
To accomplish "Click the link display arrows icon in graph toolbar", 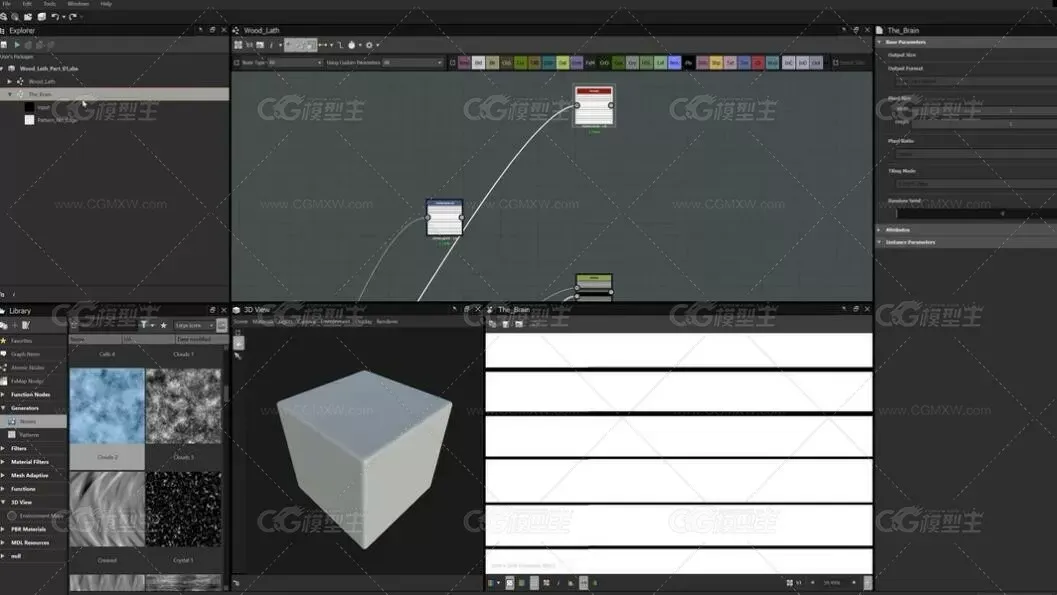I will (323, 45).
